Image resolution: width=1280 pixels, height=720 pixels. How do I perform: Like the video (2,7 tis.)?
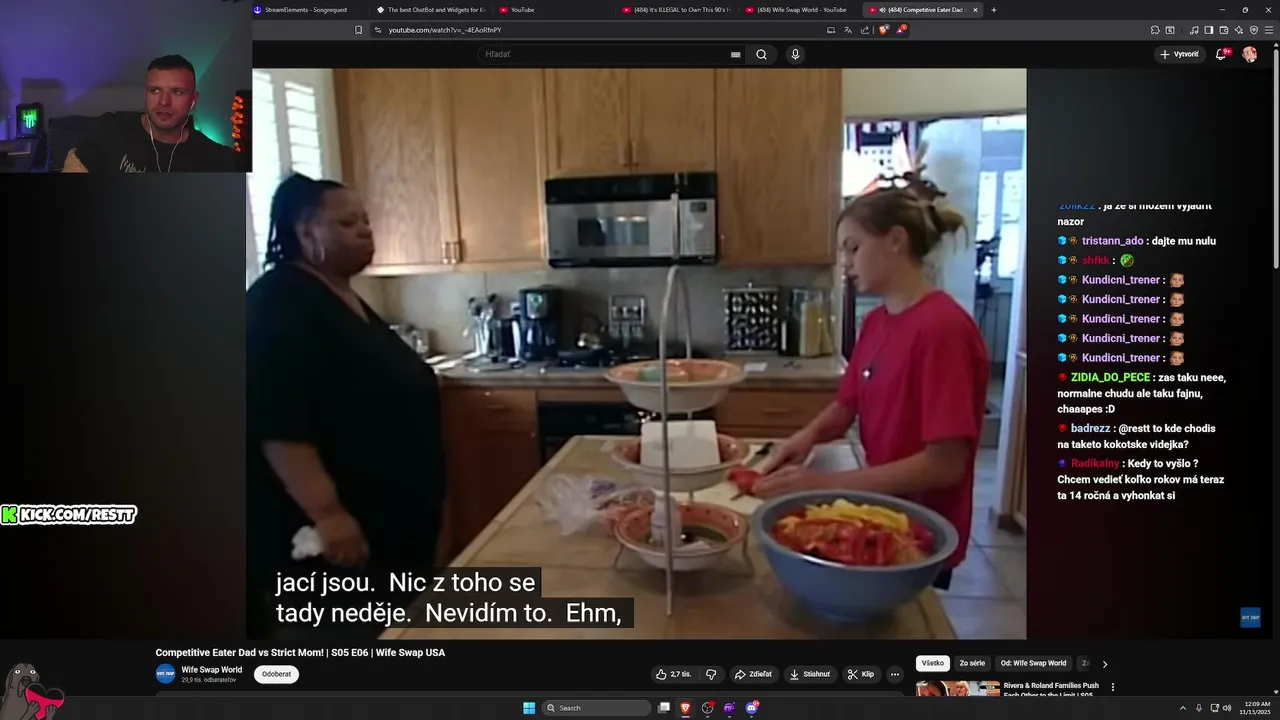675,674
